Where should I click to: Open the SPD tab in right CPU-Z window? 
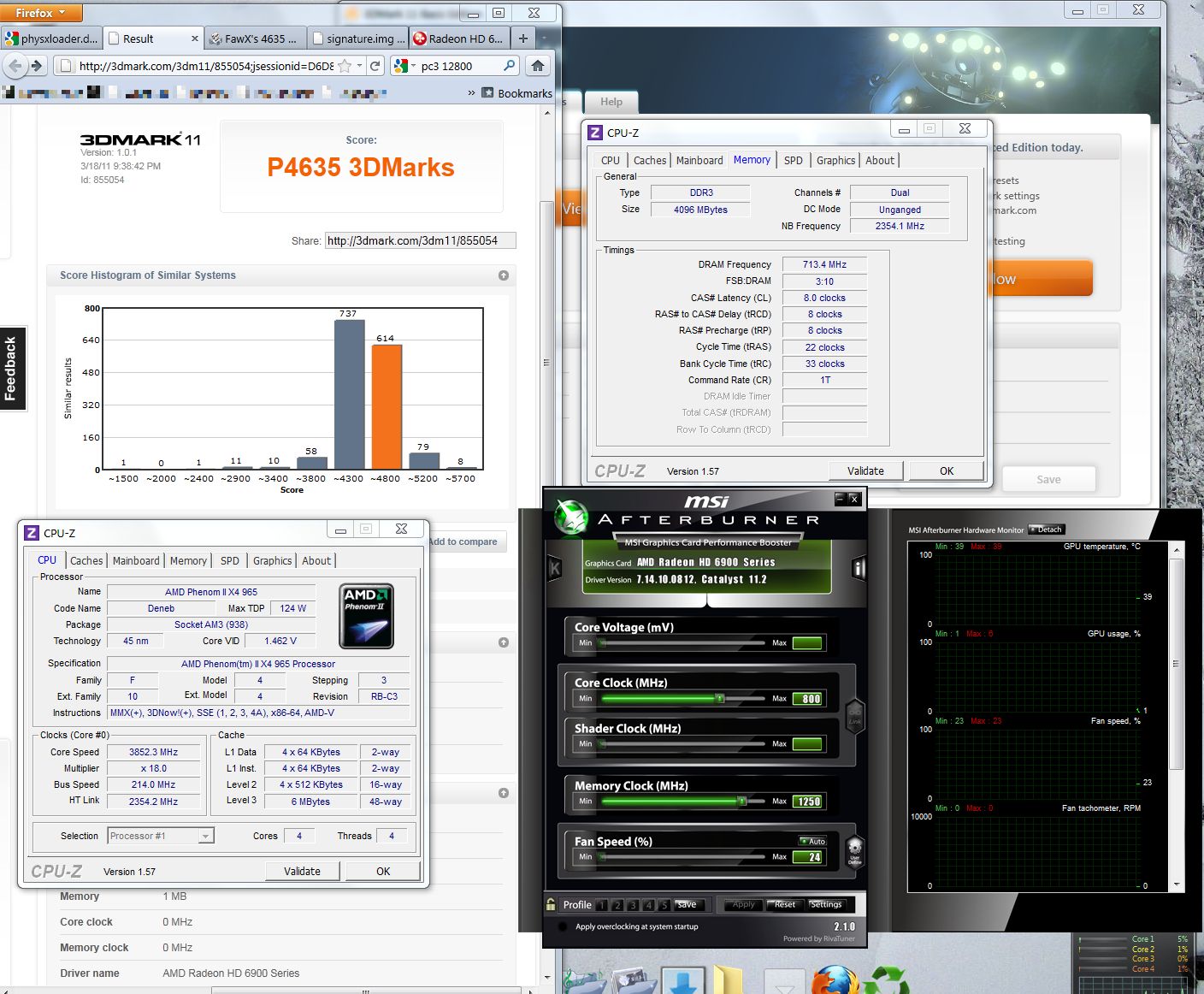click(x=794, y=161)
